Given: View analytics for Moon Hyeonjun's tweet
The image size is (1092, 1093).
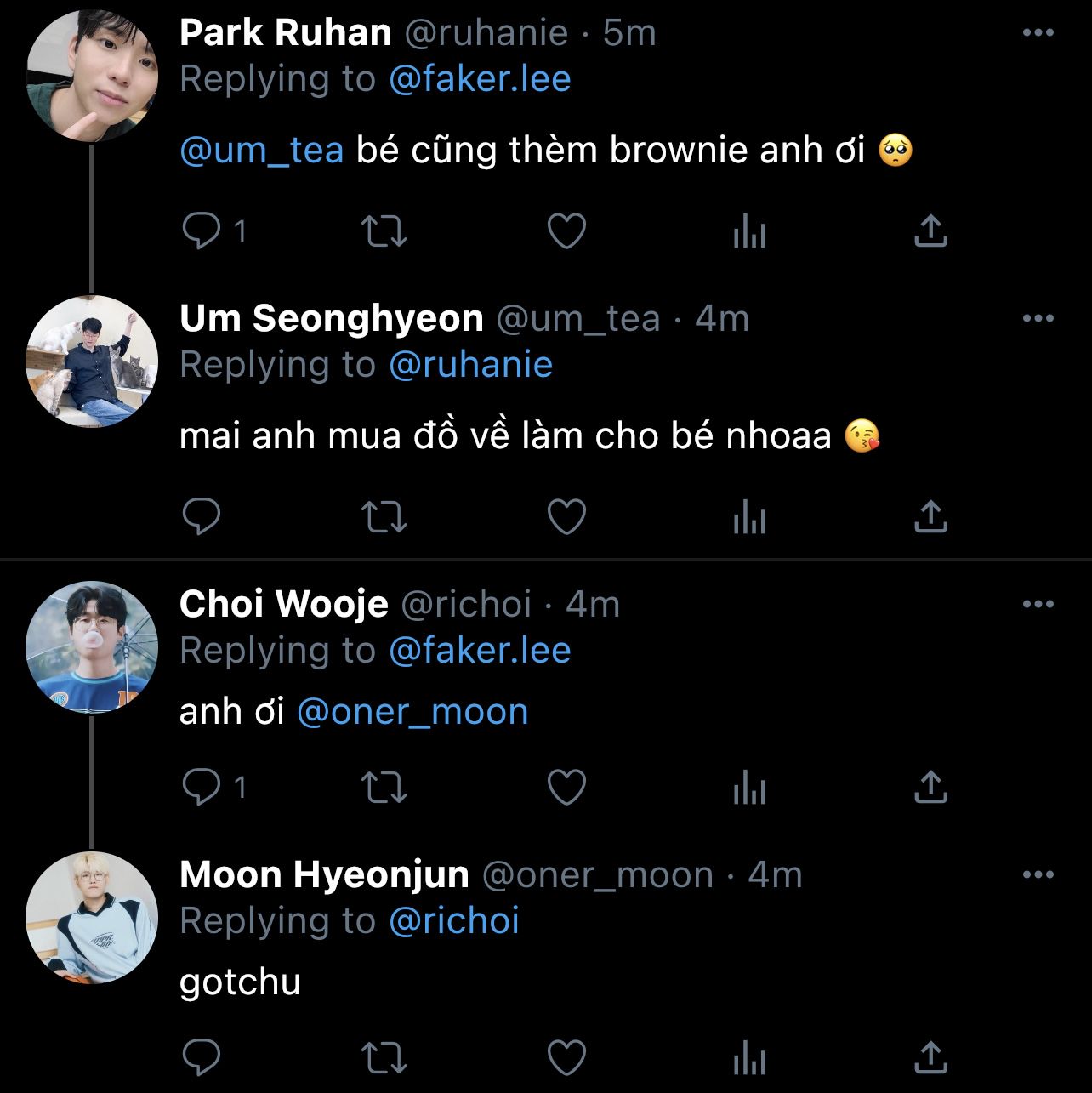Looking at the screenshot, I should click(x=749, y=1058).
